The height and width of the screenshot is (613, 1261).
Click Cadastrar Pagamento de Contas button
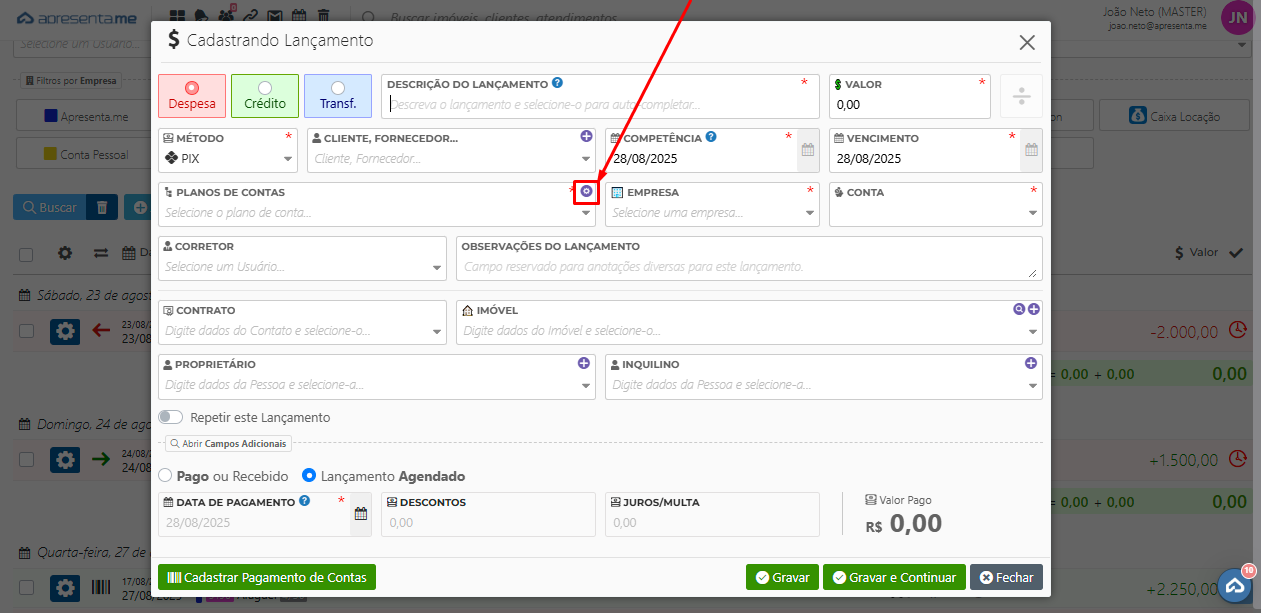coord(267,577)
